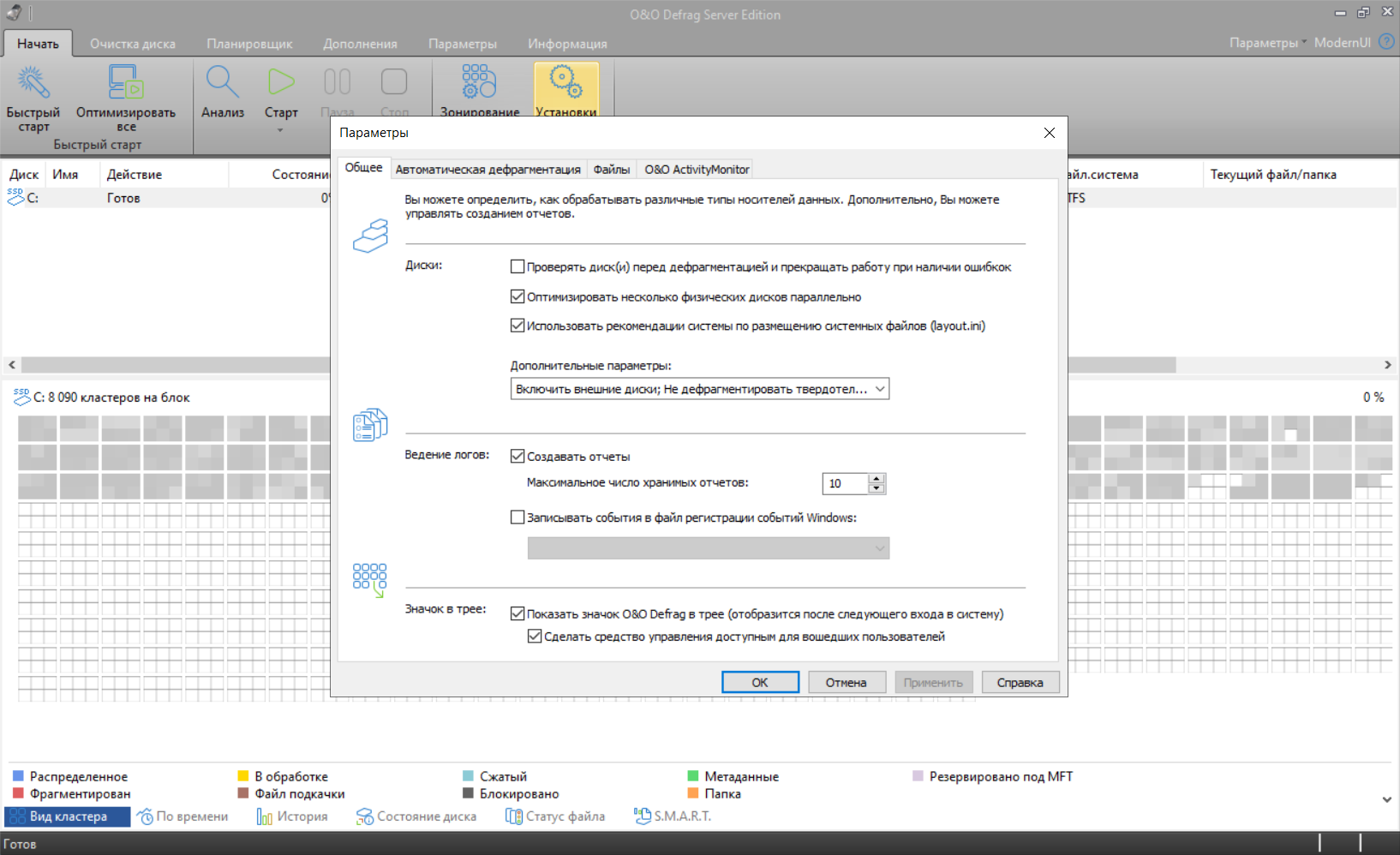1400x855 pixels.
Task: Open the Дополнения ribbon tab
Action: click(x=360, y=44)
